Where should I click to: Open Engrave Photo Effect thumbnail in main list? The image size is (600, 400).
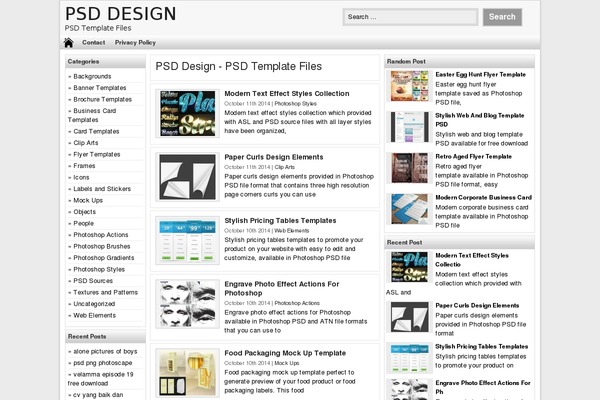(187, 301)
